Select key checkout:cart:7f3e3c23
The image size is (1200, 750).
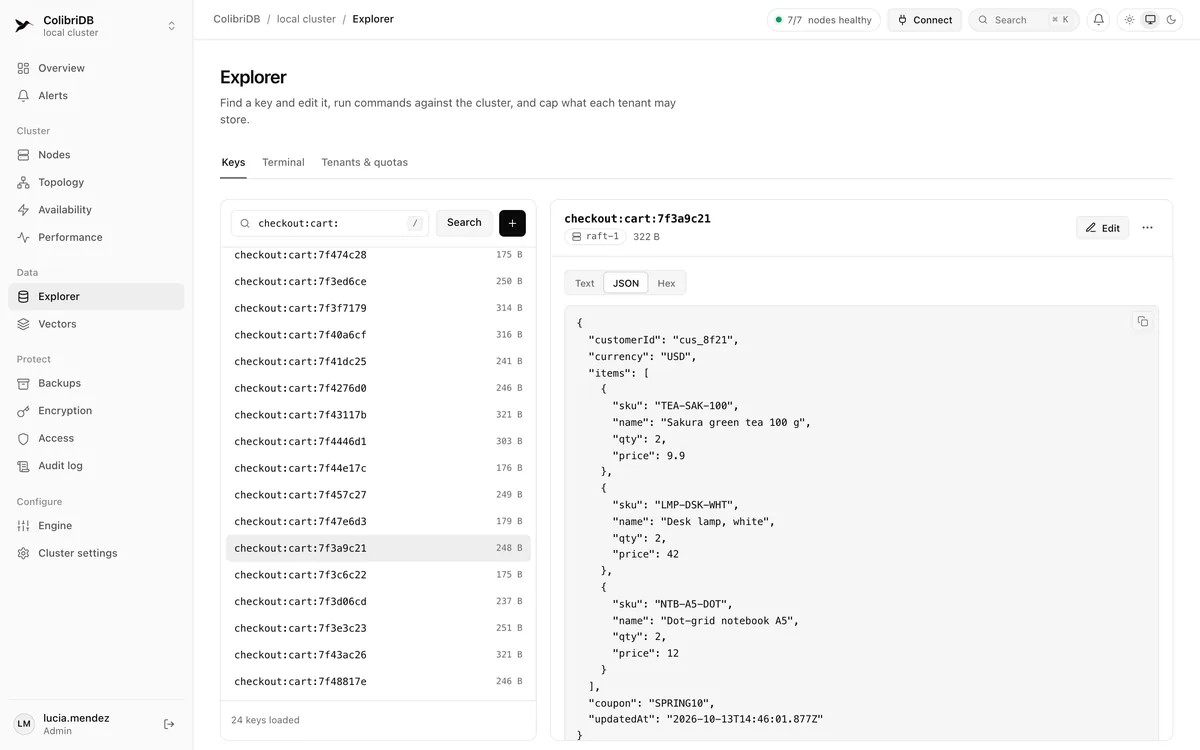pyautogui.click(x=378, y=628)
